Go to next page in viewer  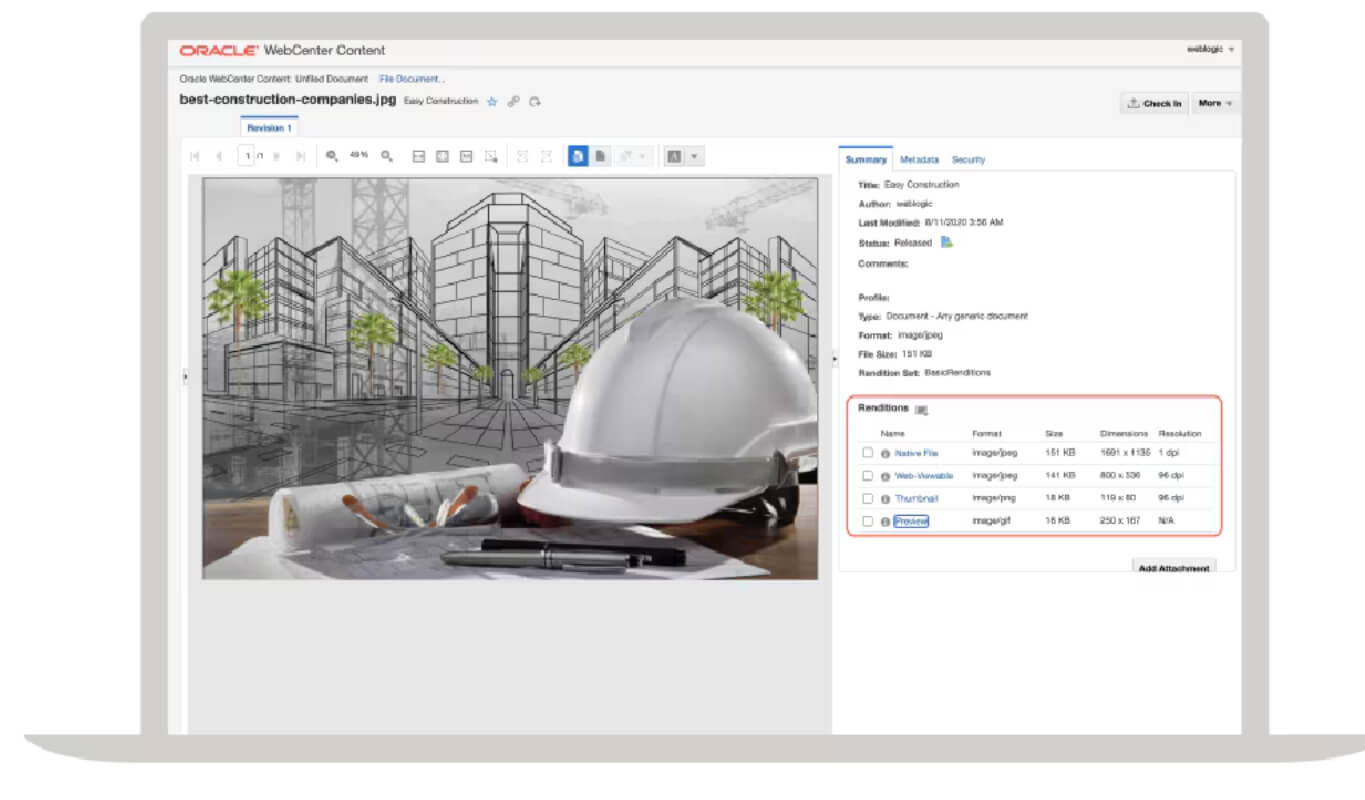277,157
